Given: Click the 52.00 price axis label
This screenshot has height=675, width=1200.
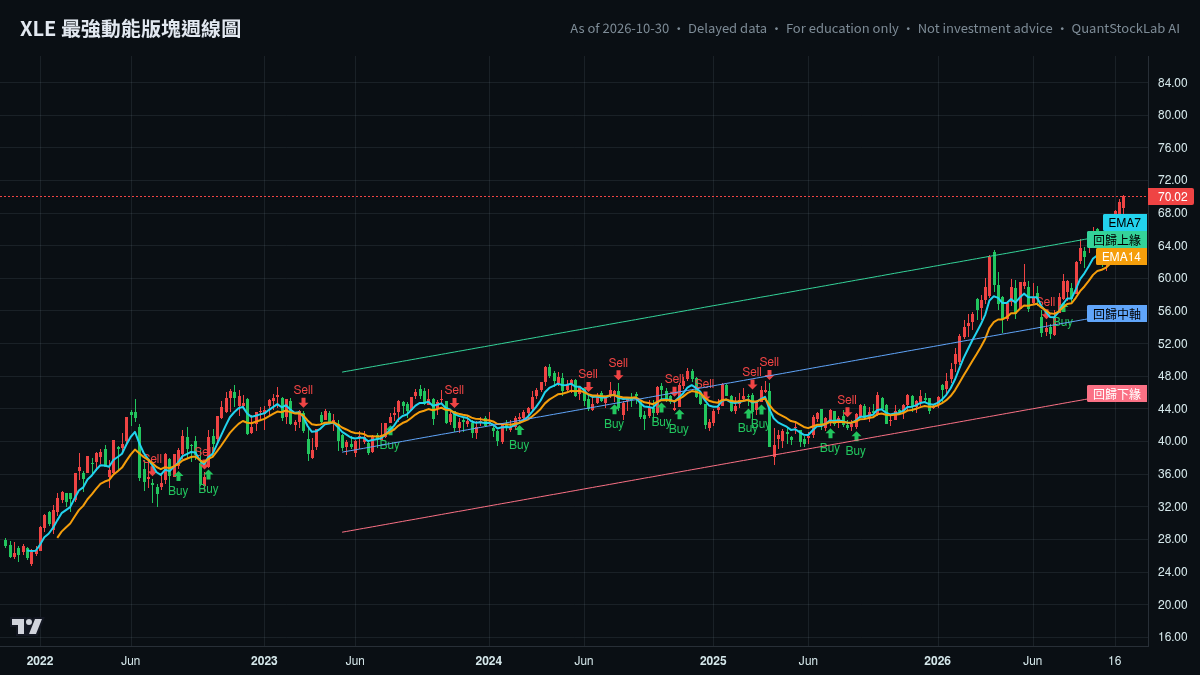Looking at the screenshot, I should pos(1173,344).
